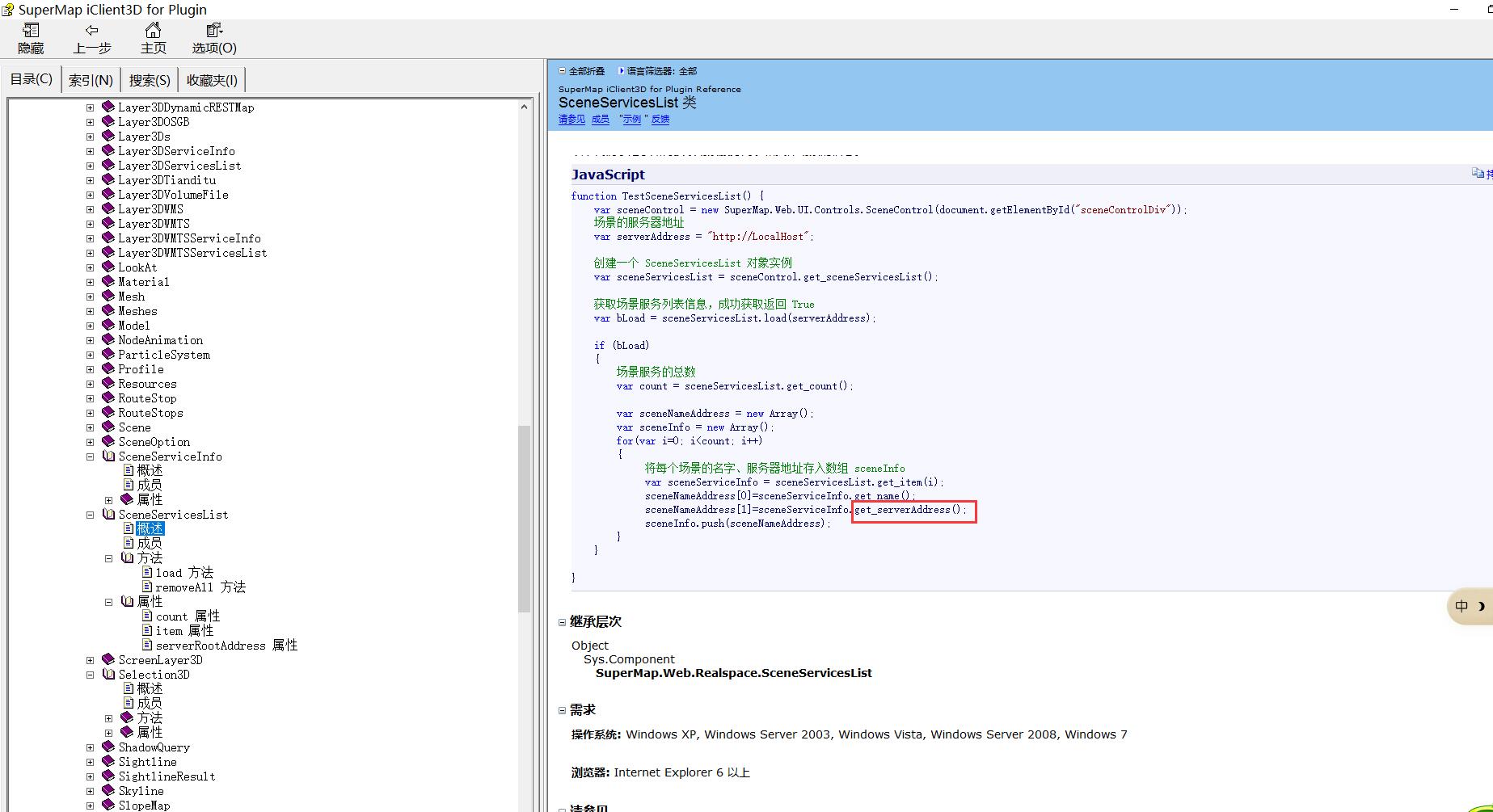Select the Layer3DOSGB book icon

point(108,121)
